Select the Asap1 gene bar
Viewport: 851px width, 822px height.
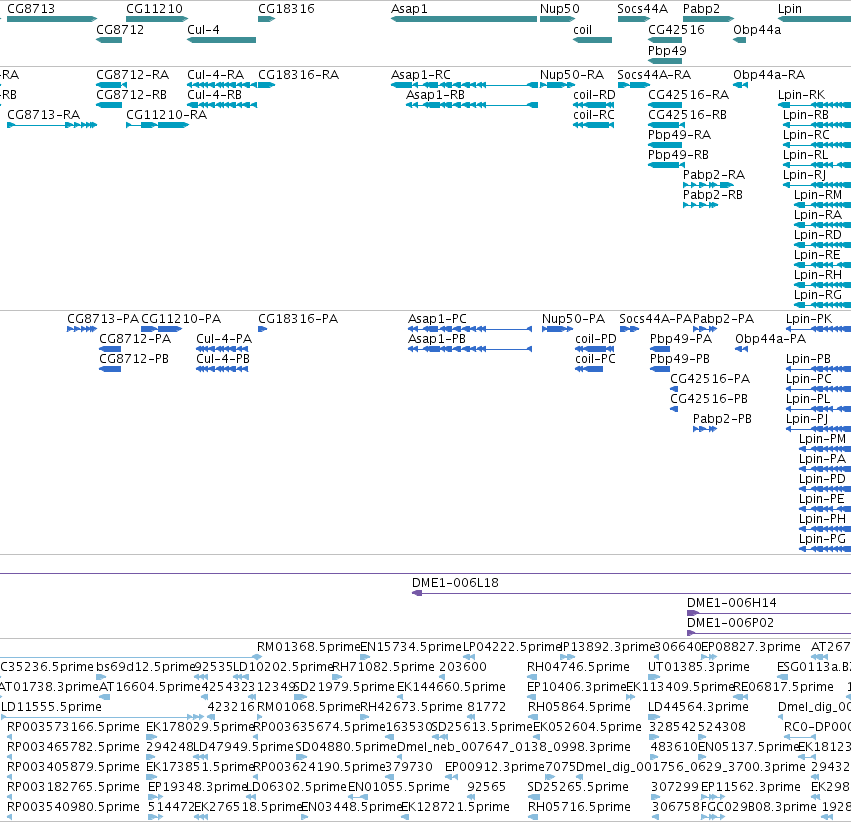(x=463, y=19)
